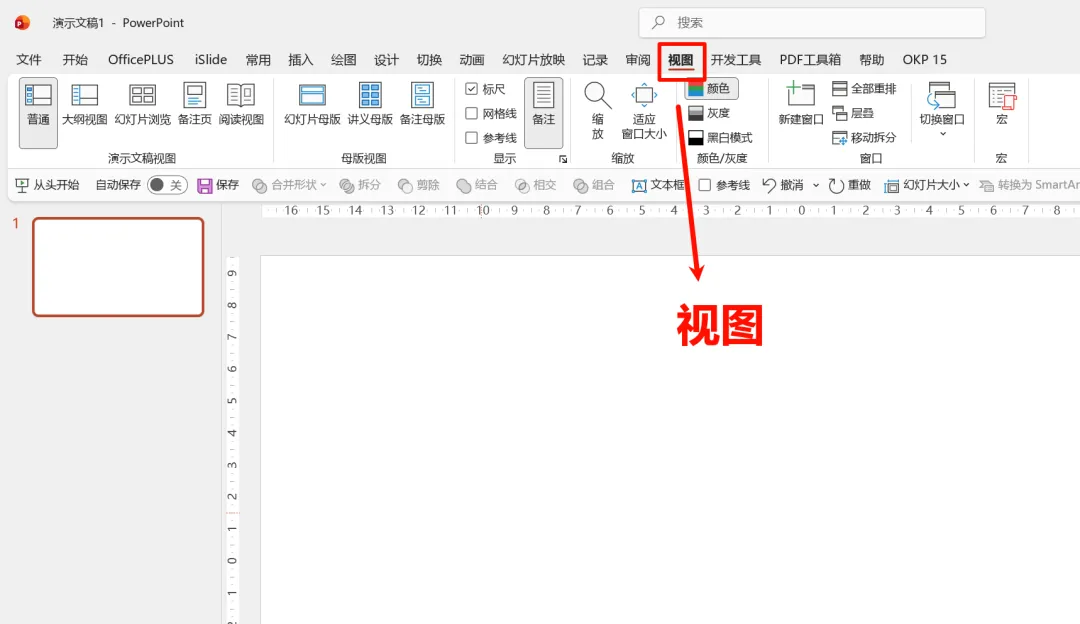
Task: Open the Design (设计) tab
Action: click(x=386, y=60)
